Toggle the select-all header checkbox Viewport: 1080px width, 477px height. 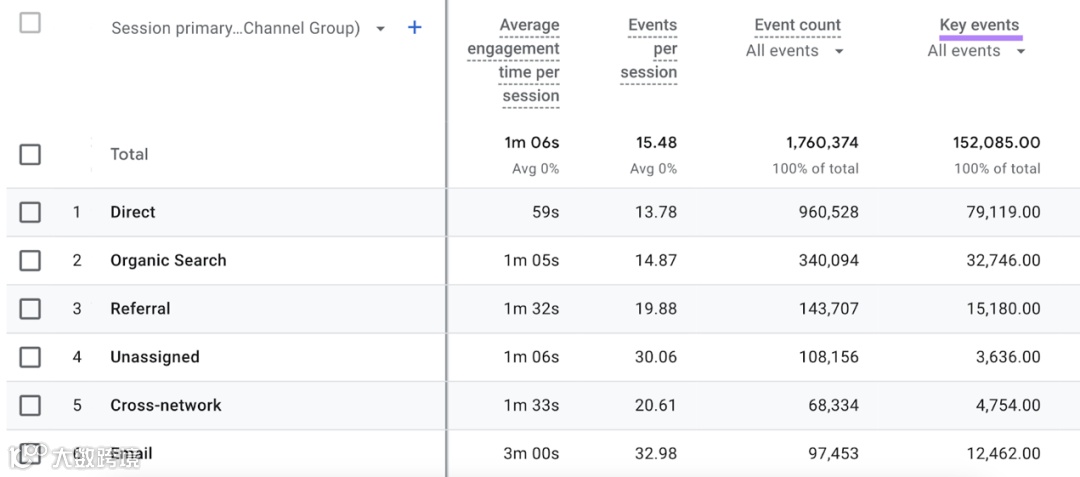30,23
